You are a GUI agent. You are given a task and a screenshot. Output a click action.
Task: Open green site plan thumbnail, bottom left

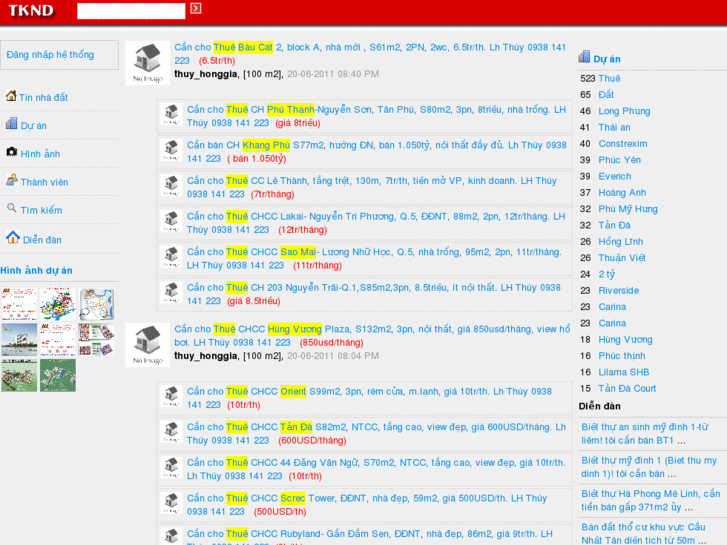point(19,375)
